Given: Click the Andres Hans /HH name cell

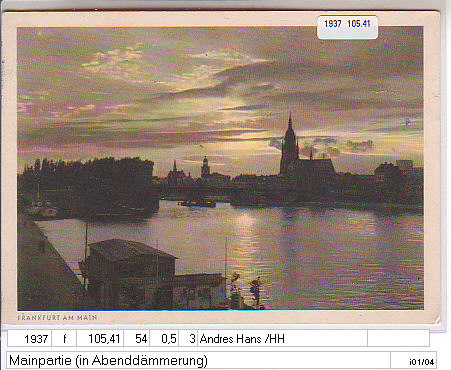Looking at the screenshot, I should pos(282,339).
